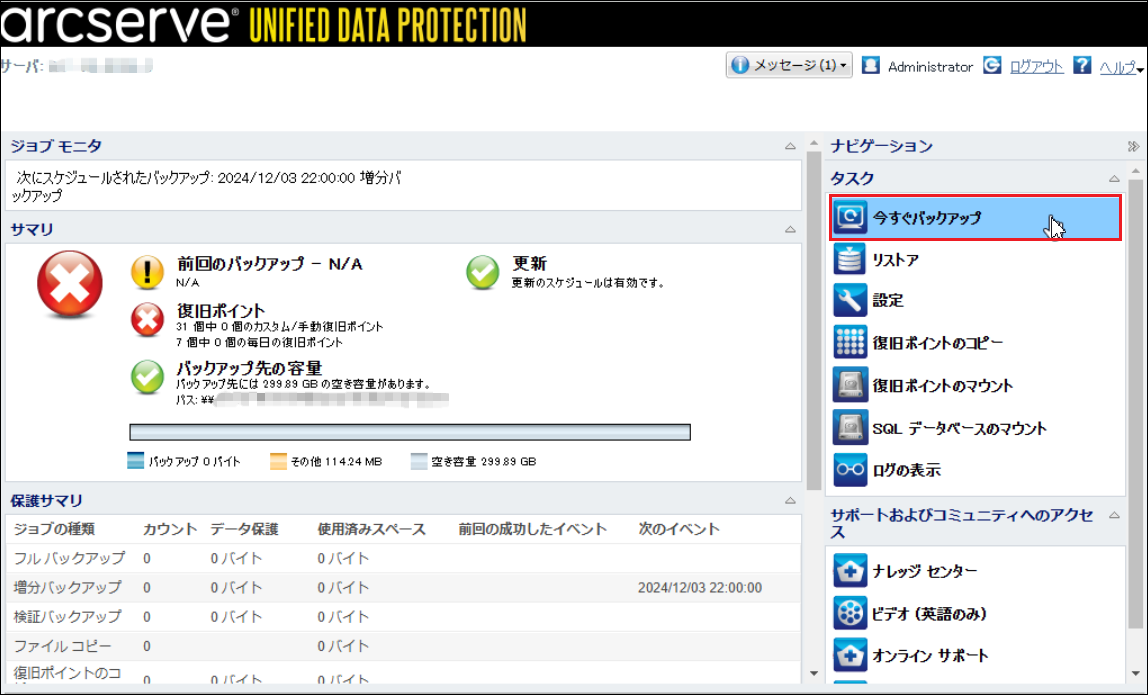Select the 設定 task label

888,300
